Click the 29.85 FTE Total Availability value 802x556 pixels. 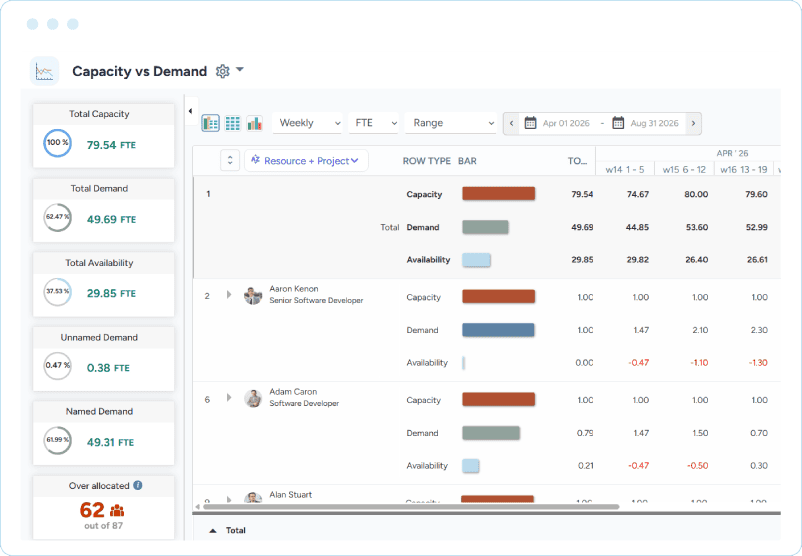point(111,294)
